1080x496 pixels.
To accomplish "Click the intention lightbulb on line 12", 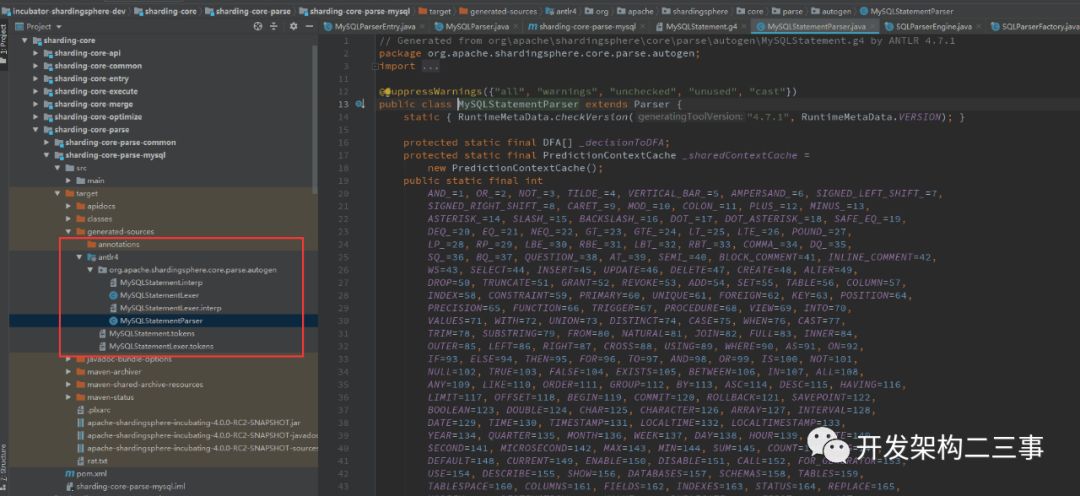I will [387, 92].
